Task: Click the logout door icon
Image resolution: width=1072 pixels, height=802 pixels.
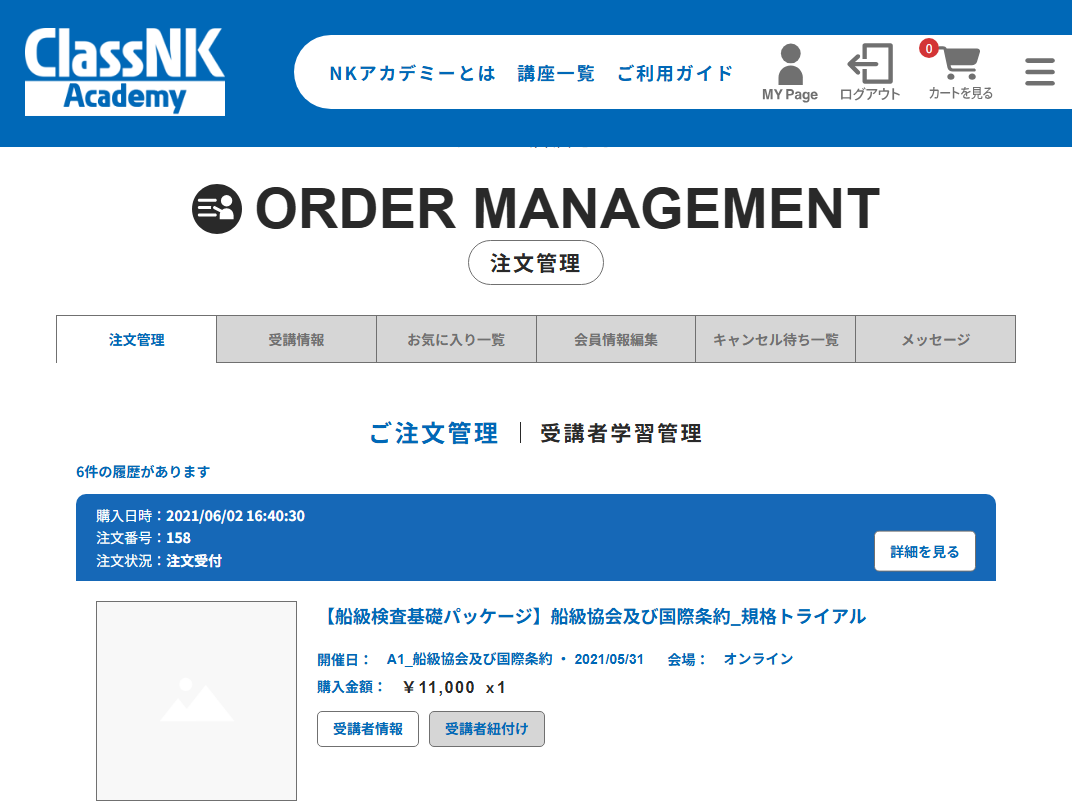Action: click(870, 64)
